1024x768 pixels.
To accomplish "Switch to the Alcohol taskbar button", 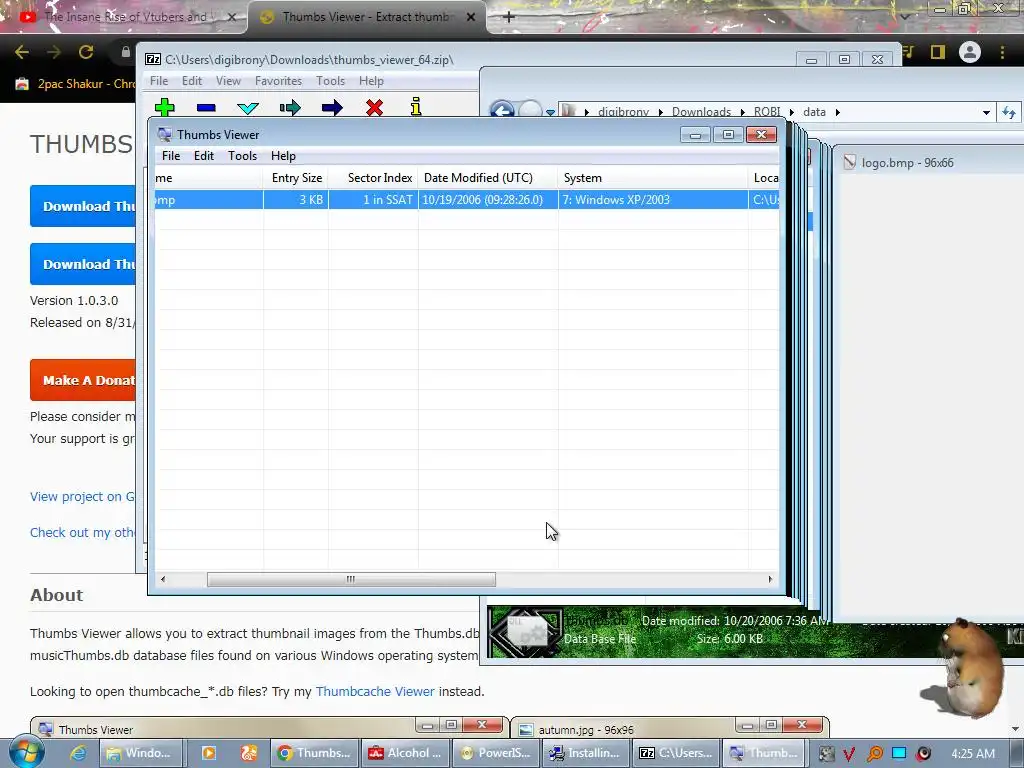I will click(x=405, y=753).
